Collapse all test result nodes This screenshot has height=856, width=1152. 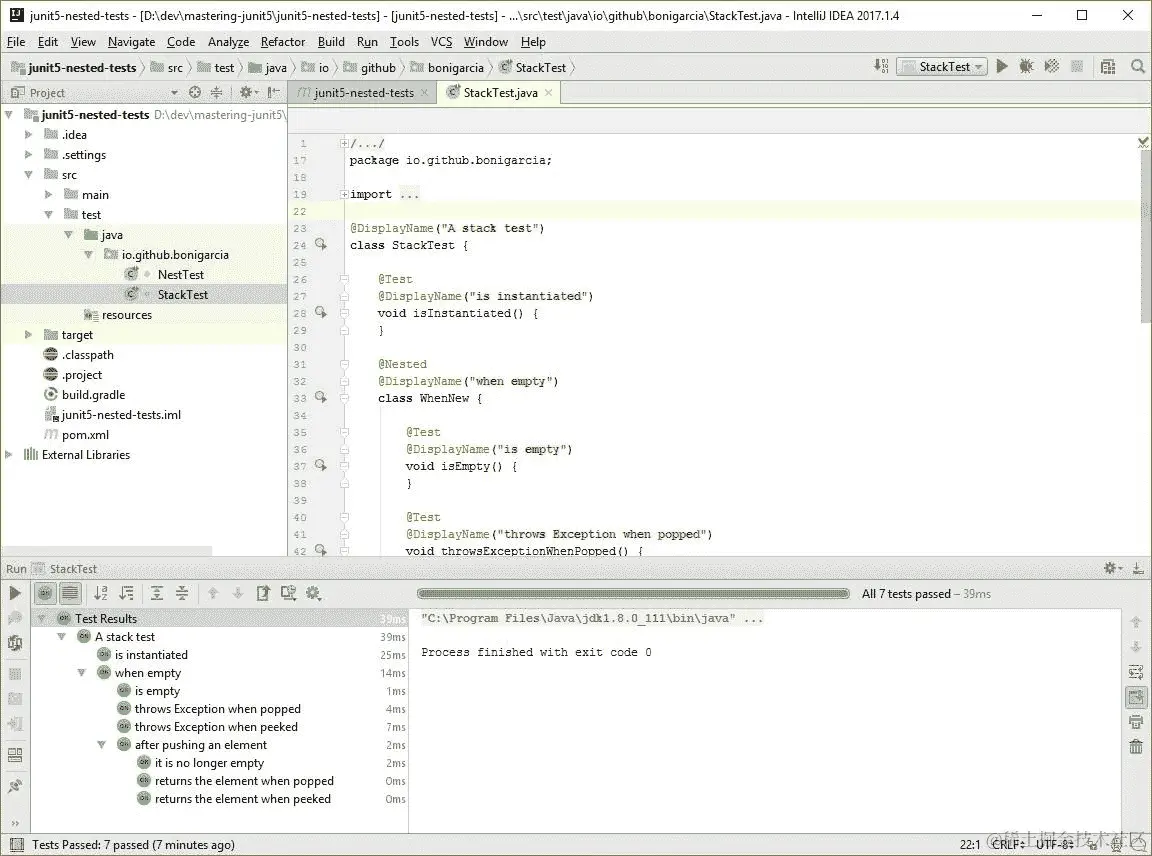(181, 593)
